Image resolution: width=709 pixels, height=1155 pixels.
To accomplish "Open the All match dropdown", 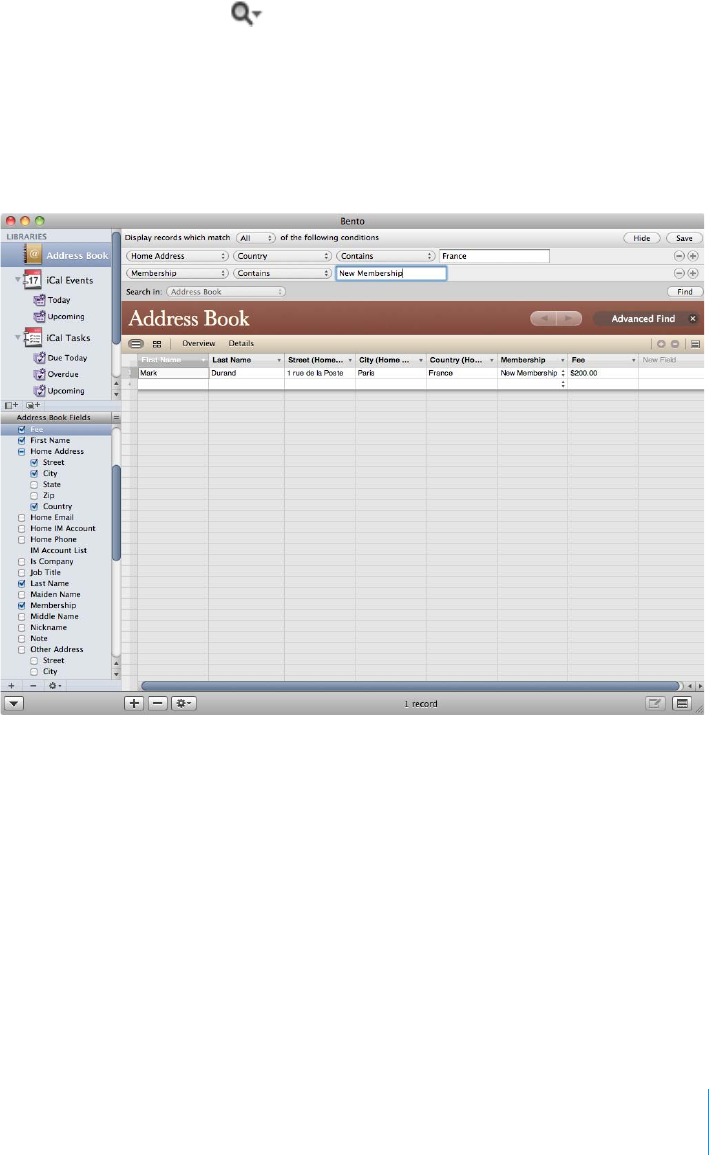I will point(255,238).
